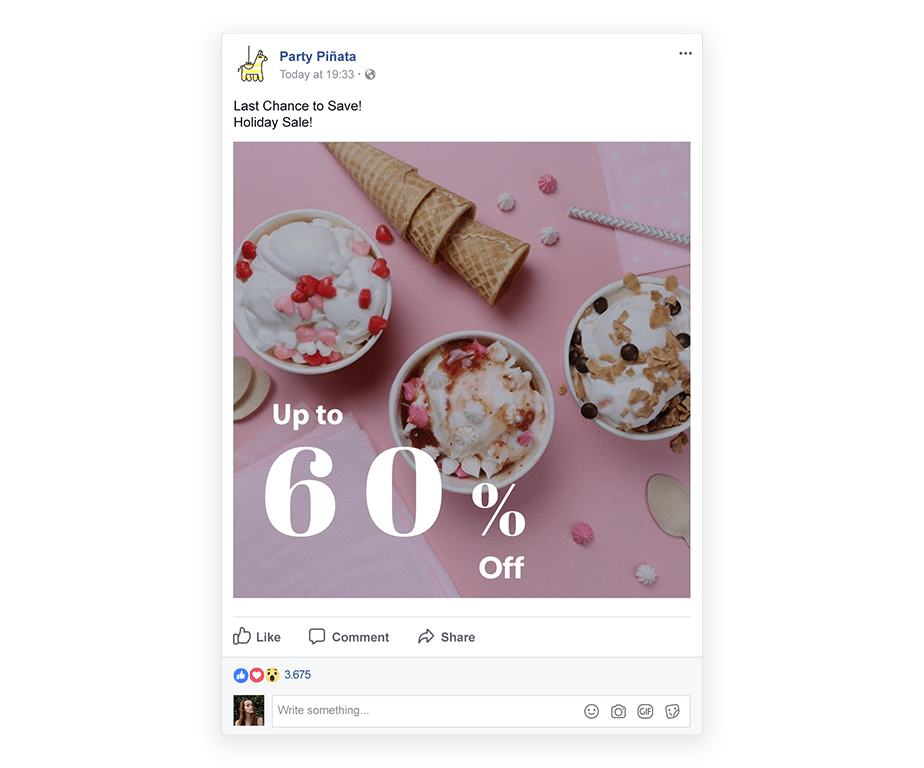Open the 3,675 reactions count

[x=297, y=675]
